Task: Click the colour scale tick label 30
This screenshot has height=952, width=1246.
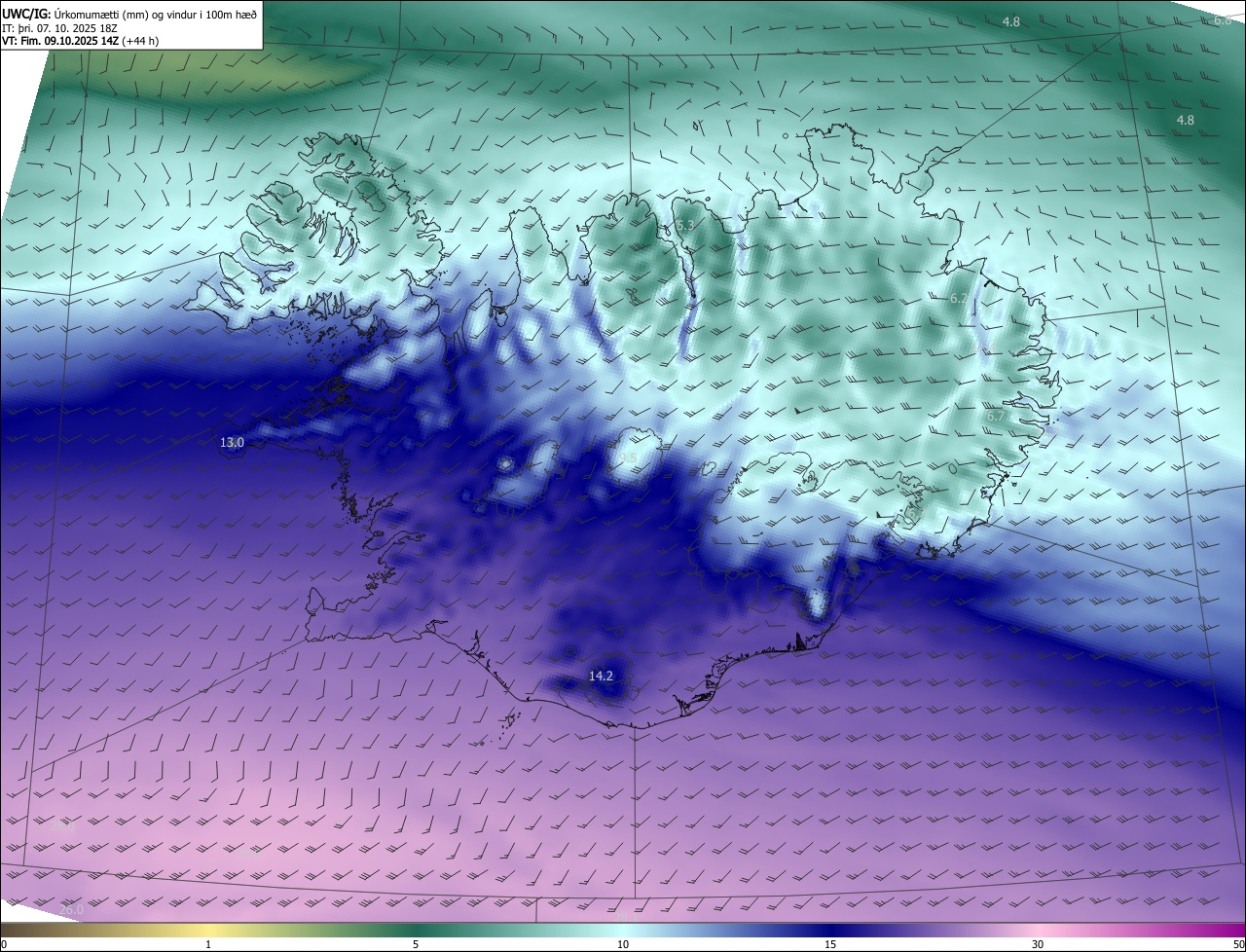Action: (1038, 944)
